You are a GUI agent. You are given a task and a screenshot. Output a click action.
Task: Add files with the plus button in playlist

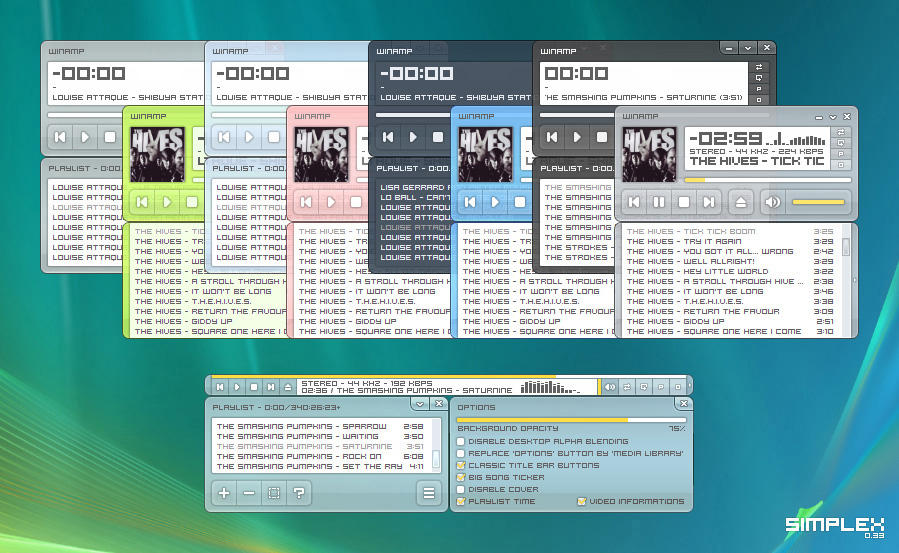point(224,493)
